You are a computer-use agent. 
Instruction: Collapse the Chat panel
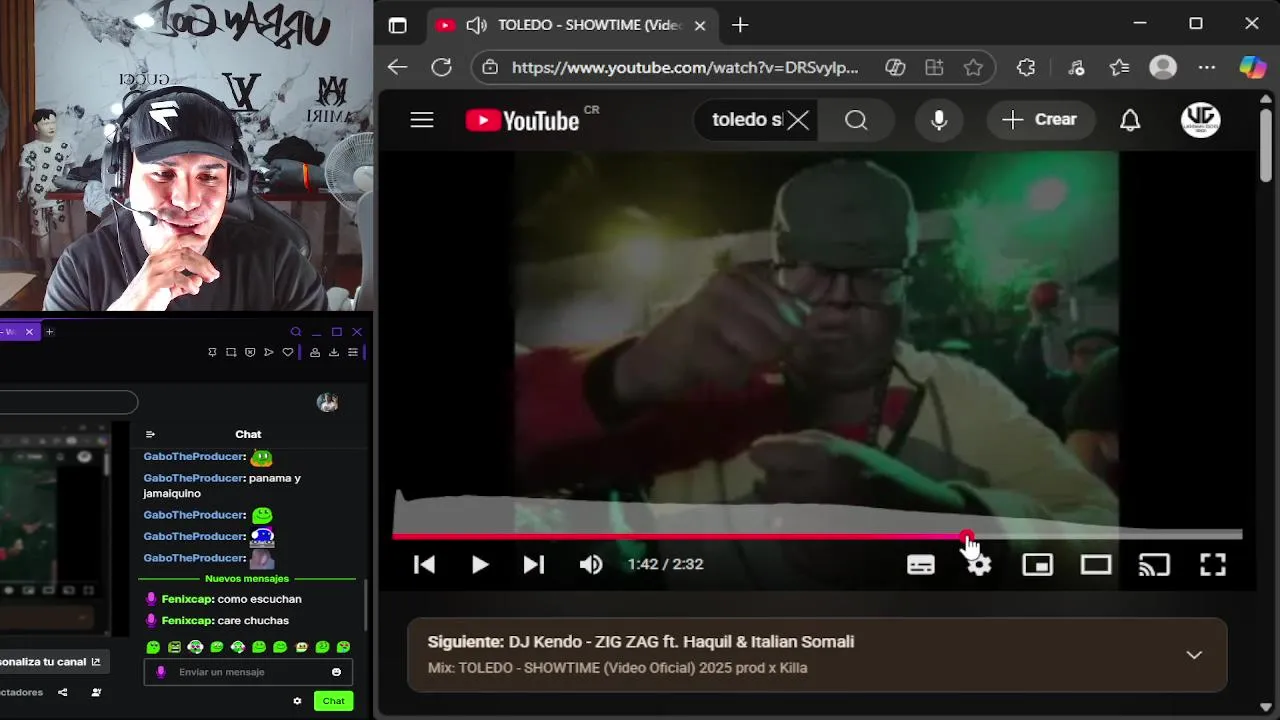tap(150, 434)
